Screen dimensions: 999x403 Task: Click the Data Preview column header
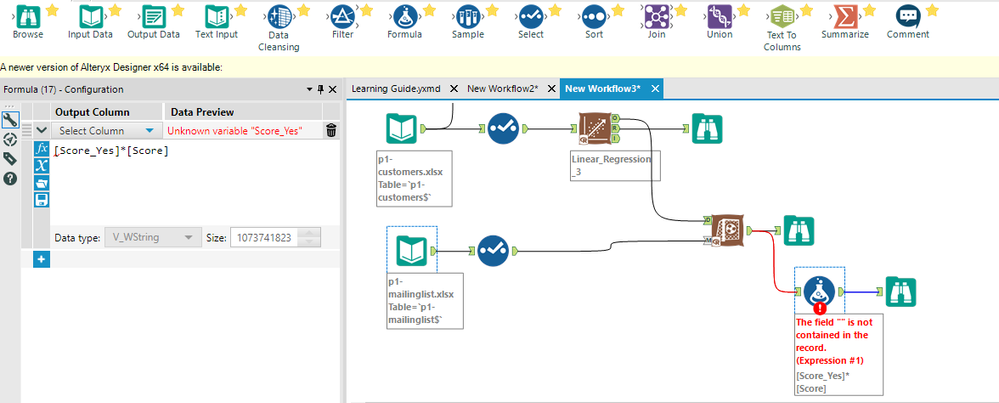coord(202,112)
